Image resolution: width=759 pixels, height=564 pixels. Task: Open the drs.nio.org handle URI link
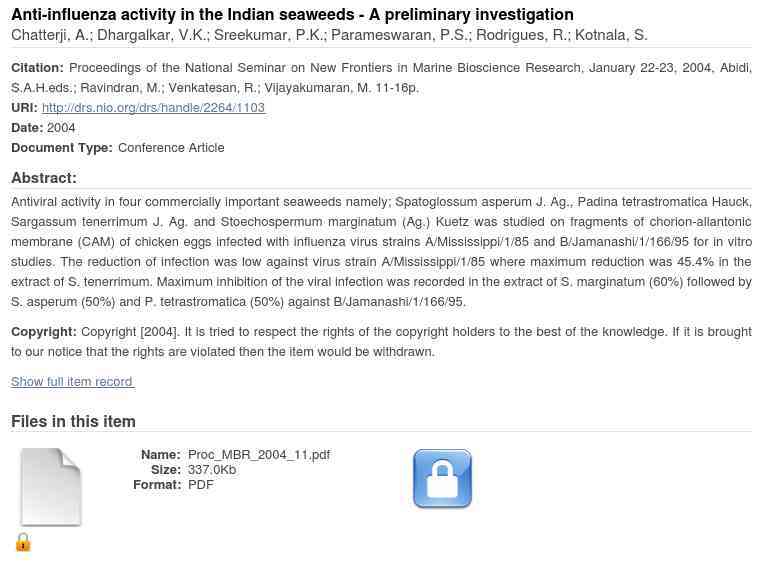pyautogui.click(x=153, y=107)
